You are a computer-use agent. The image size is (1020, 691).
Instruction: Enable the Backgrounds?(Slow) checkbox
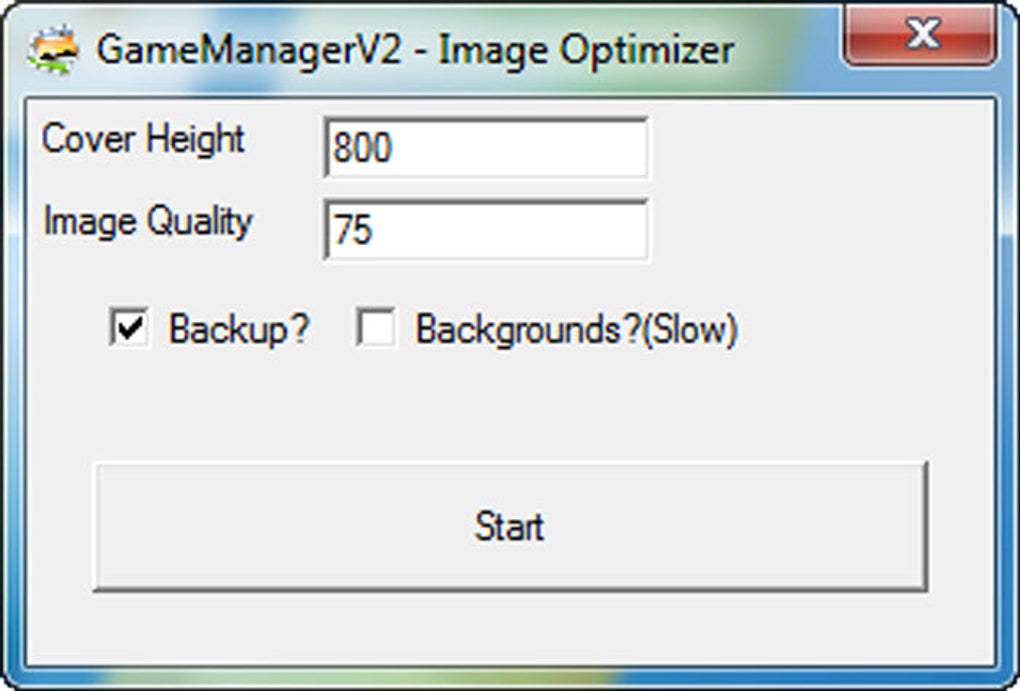[x=376, y=327]
